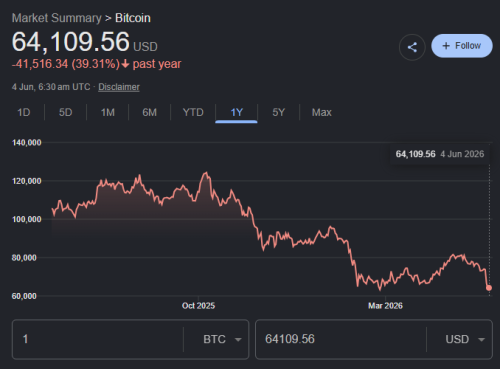Click the 80,000 axis label
The image size is (500, 369).
[24, 258]
